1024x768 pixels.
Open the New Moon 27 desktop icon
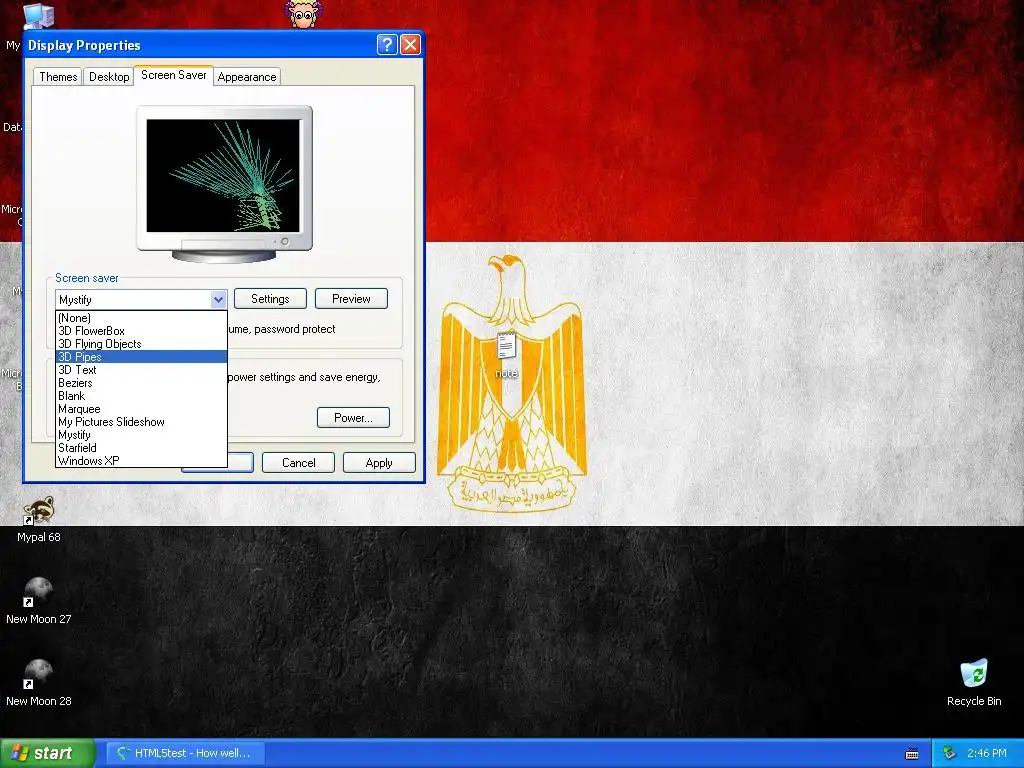tap(39, 601)
